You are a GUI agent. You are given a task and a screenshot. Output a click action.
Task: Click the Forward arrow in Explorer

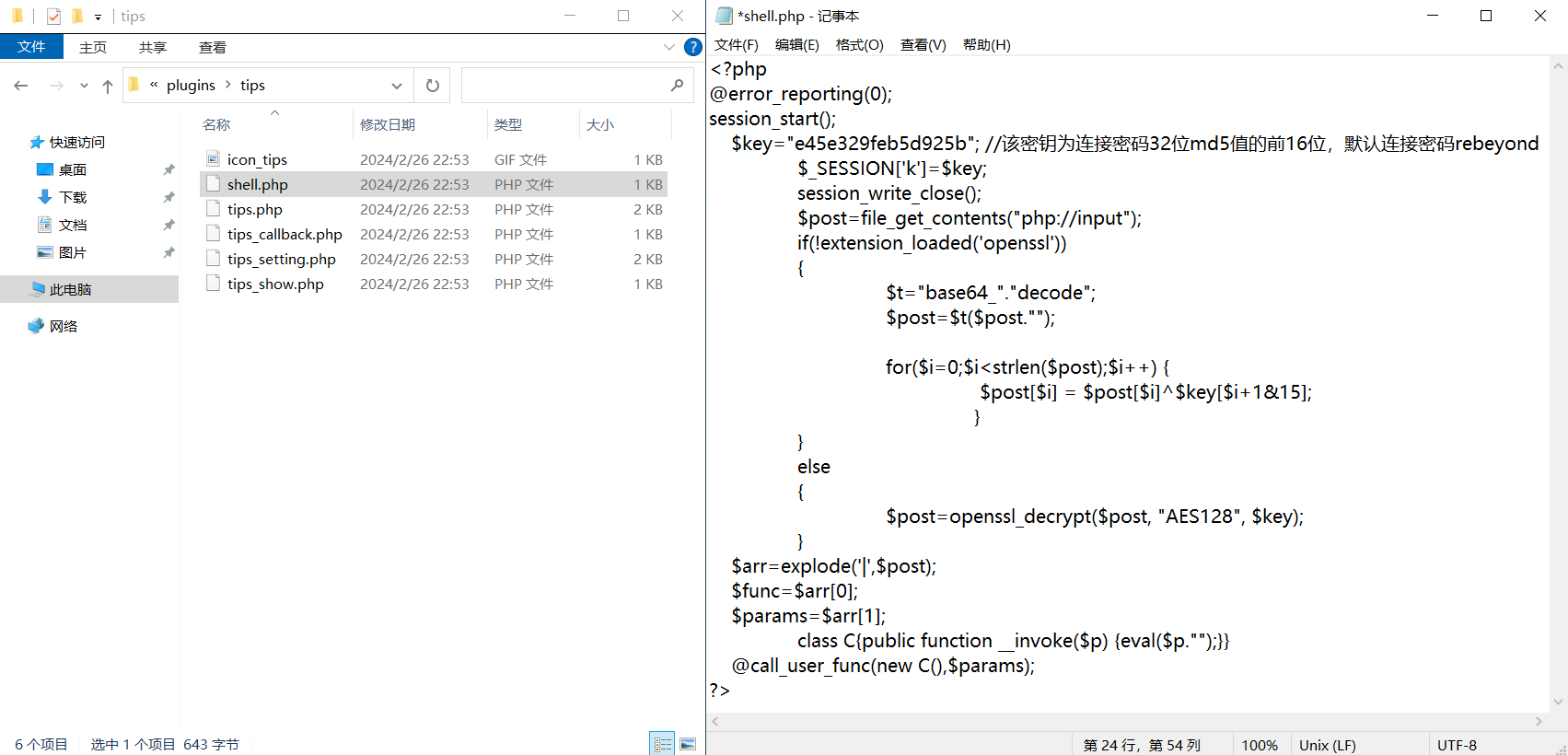click(56, 86)
